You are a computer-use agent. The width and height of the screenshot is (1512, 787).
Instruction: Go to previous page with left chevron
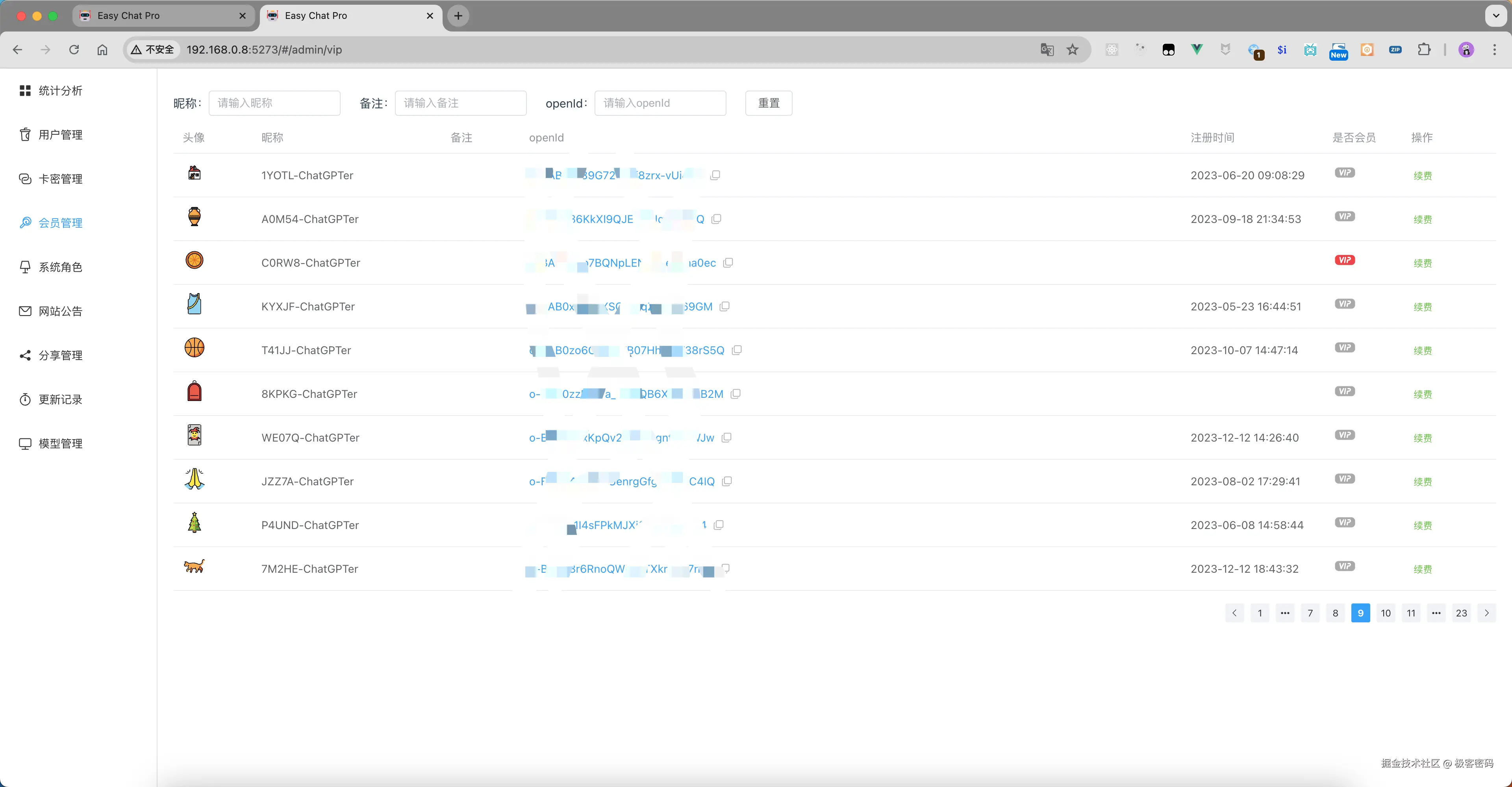click(1234, 613)
